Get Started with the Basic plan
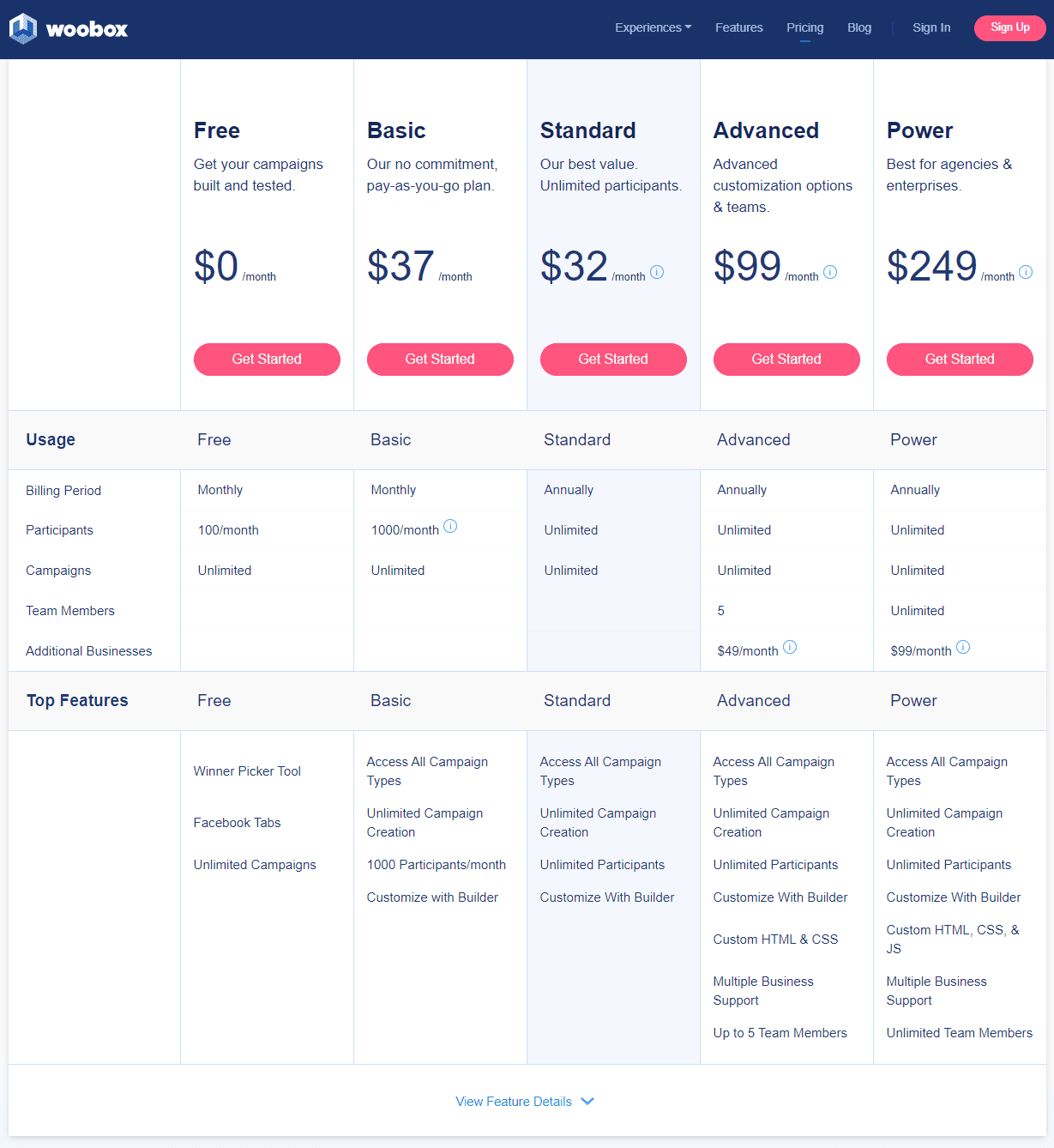Image resolution: width=1054 pixels, height=1148 pixels. tap(440, 359)
